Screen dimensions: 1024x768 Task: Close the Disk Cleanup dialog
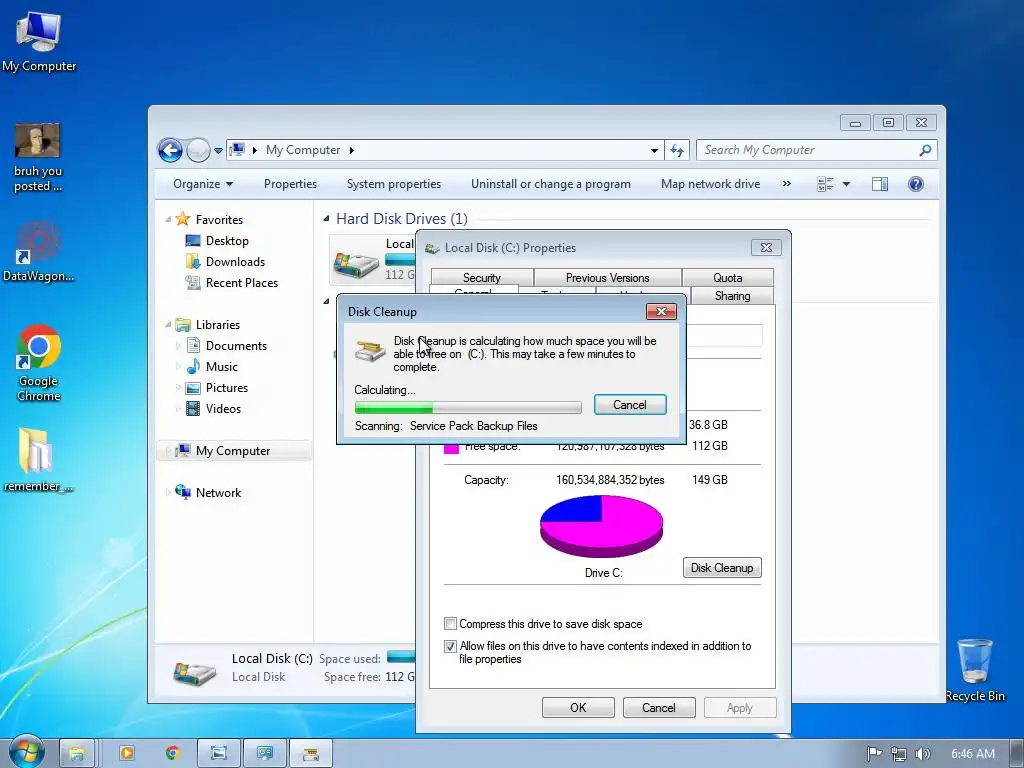[661, 312]
